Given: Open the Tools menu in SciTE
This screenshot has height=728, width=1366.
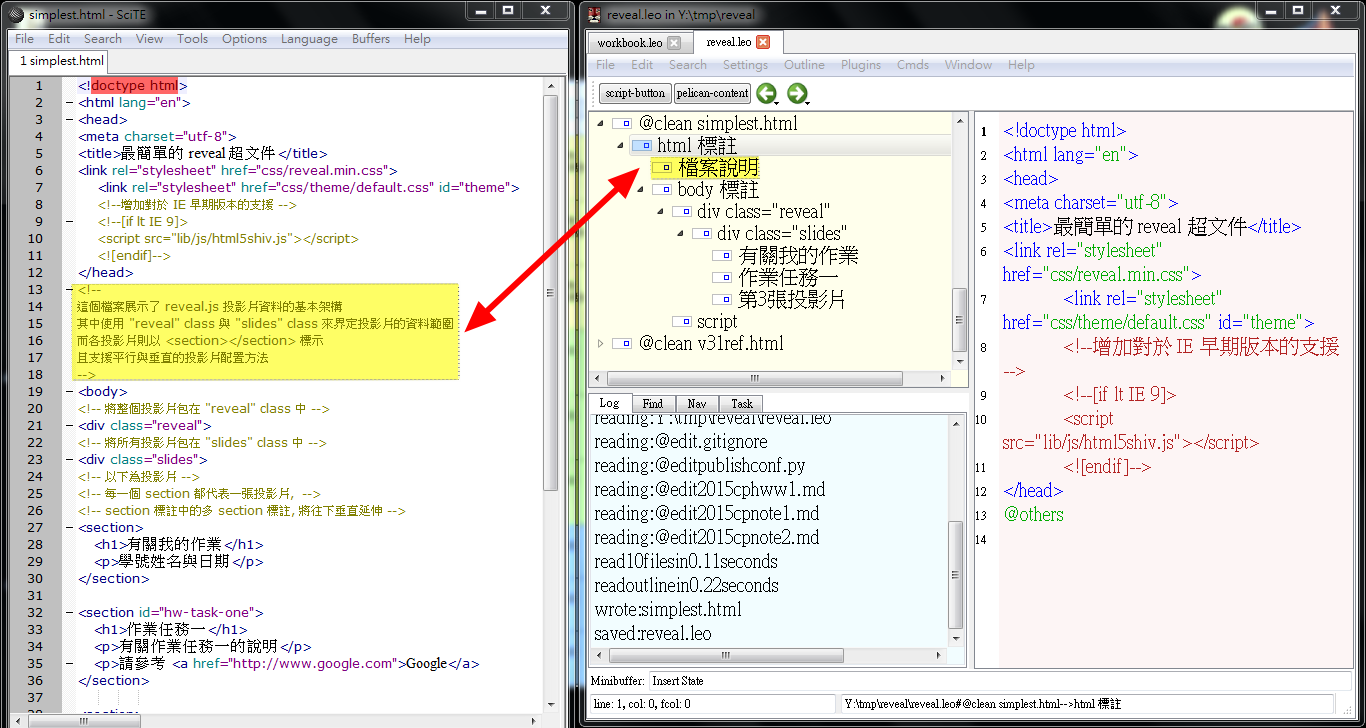Looking at the screenshot, I should (192, 39).
